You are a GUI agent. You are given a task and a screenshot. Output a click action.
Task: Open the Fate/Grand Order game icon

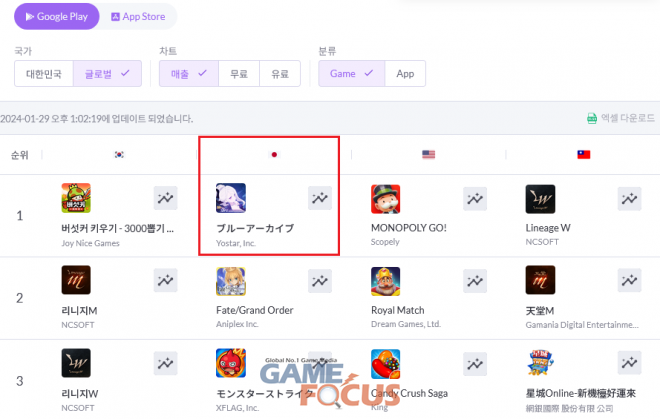point(231,281)
